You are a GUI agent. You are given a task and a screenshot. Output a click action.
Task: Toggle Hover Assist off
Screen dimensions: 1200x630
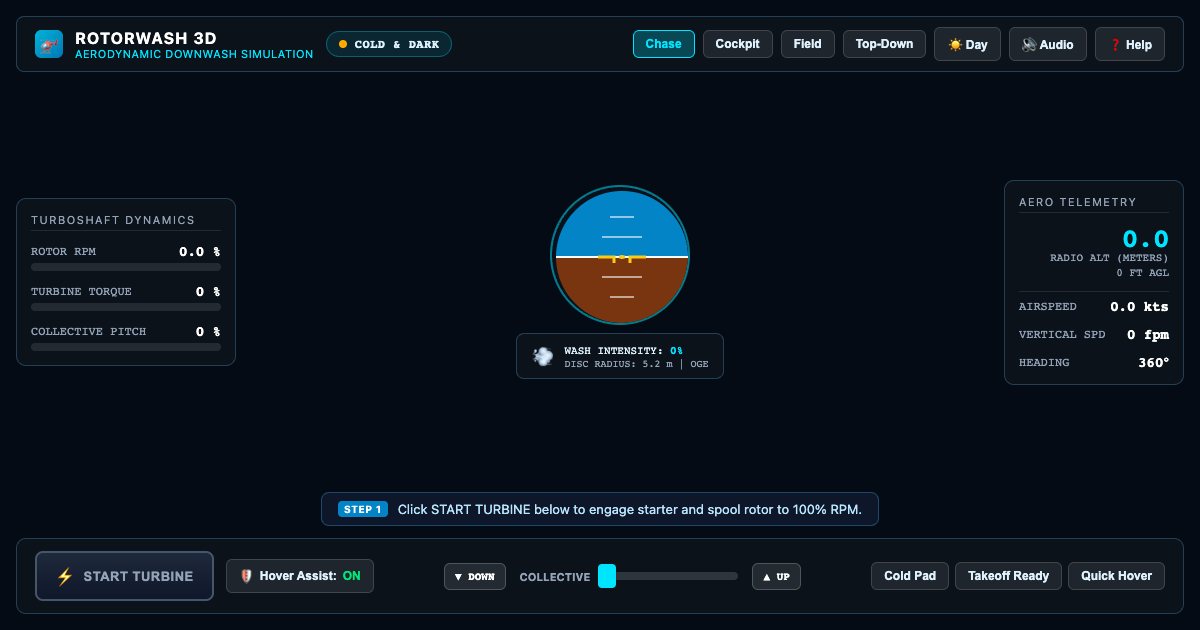click(300, 576)
